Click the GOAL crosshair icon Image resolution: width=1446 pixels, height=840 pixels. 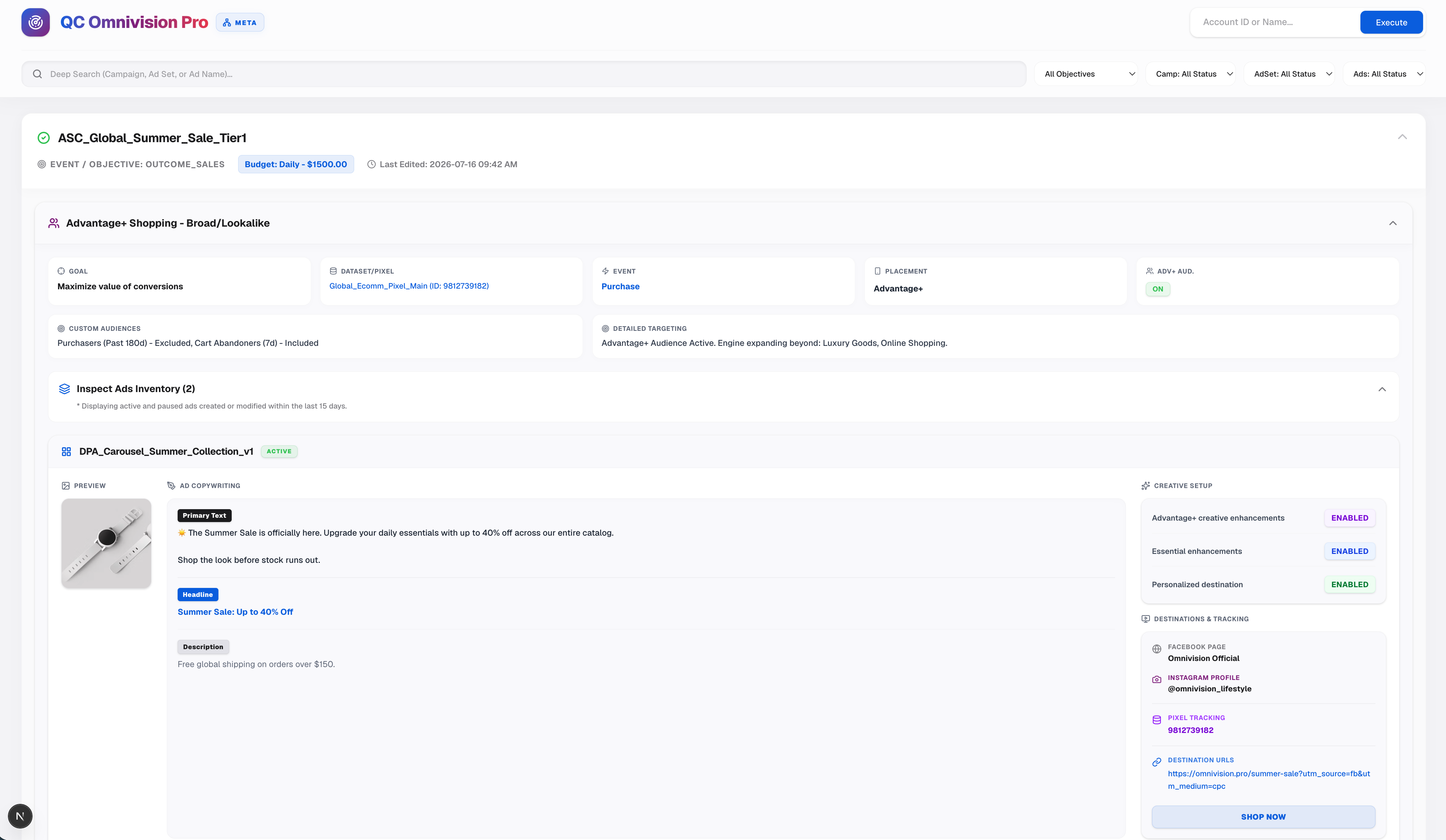coord(61,271)
